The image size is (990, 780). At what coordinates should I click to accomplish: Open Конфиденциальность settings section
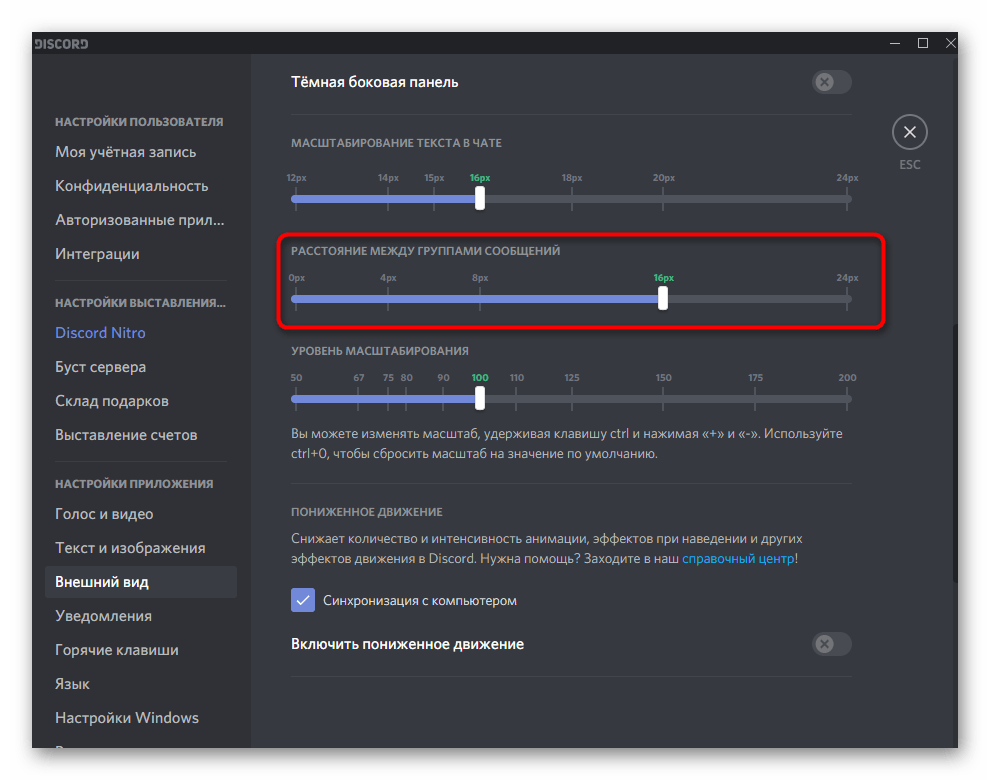click(x=131, y=186)
